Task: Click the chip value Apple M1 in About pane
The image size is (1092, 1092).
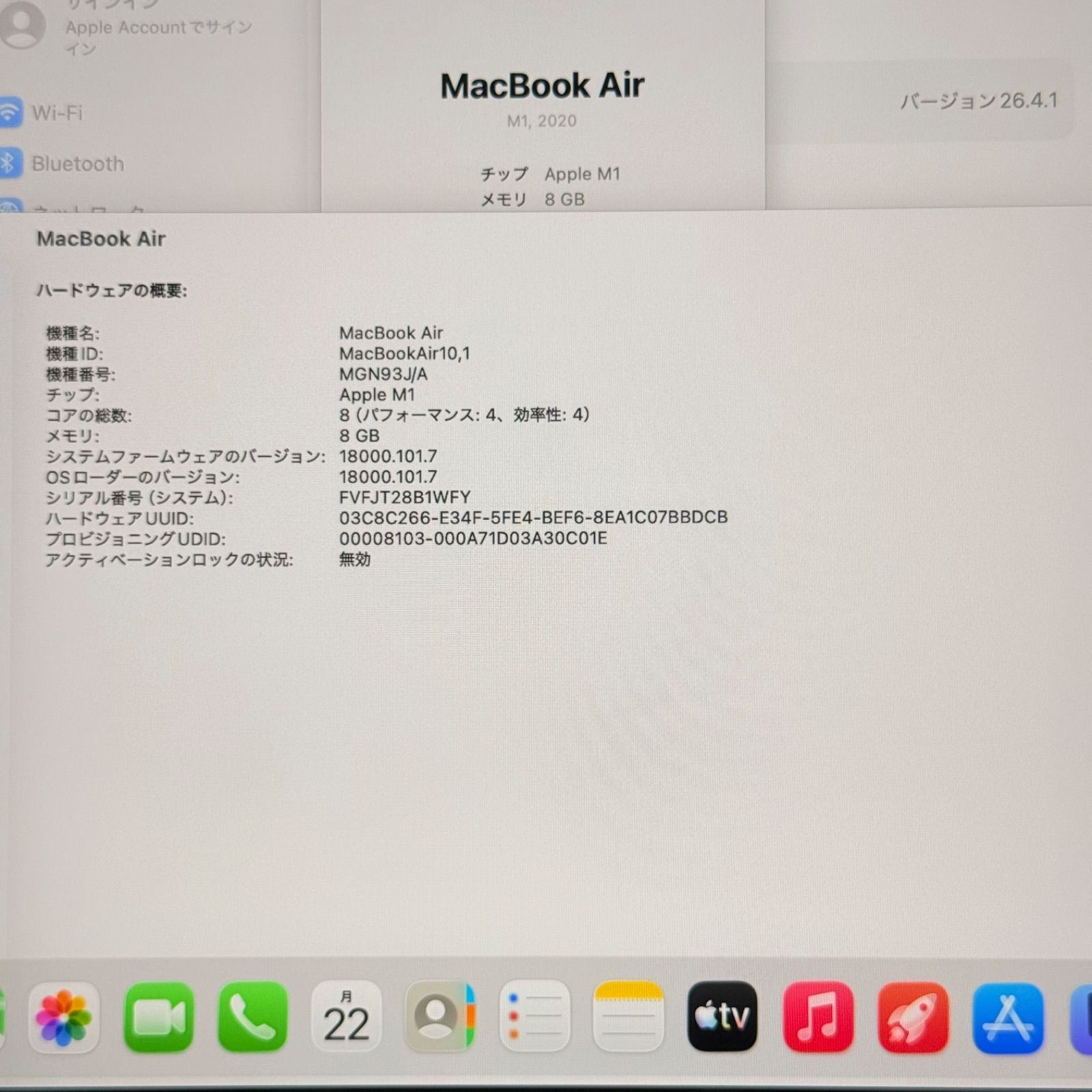Action: tap(582, 174)
